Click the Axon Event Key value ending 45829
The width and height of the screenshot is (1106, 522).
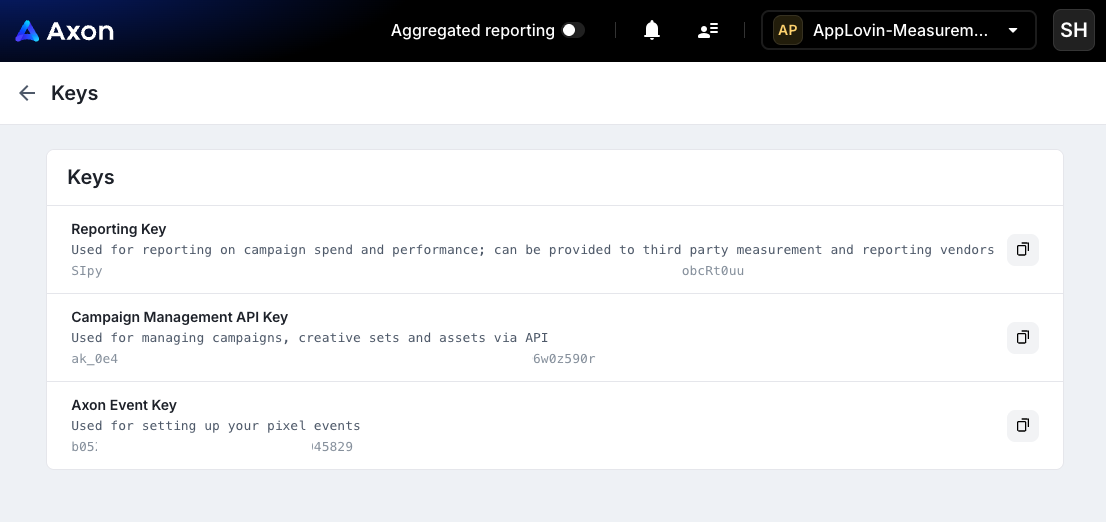click(332, 446)
